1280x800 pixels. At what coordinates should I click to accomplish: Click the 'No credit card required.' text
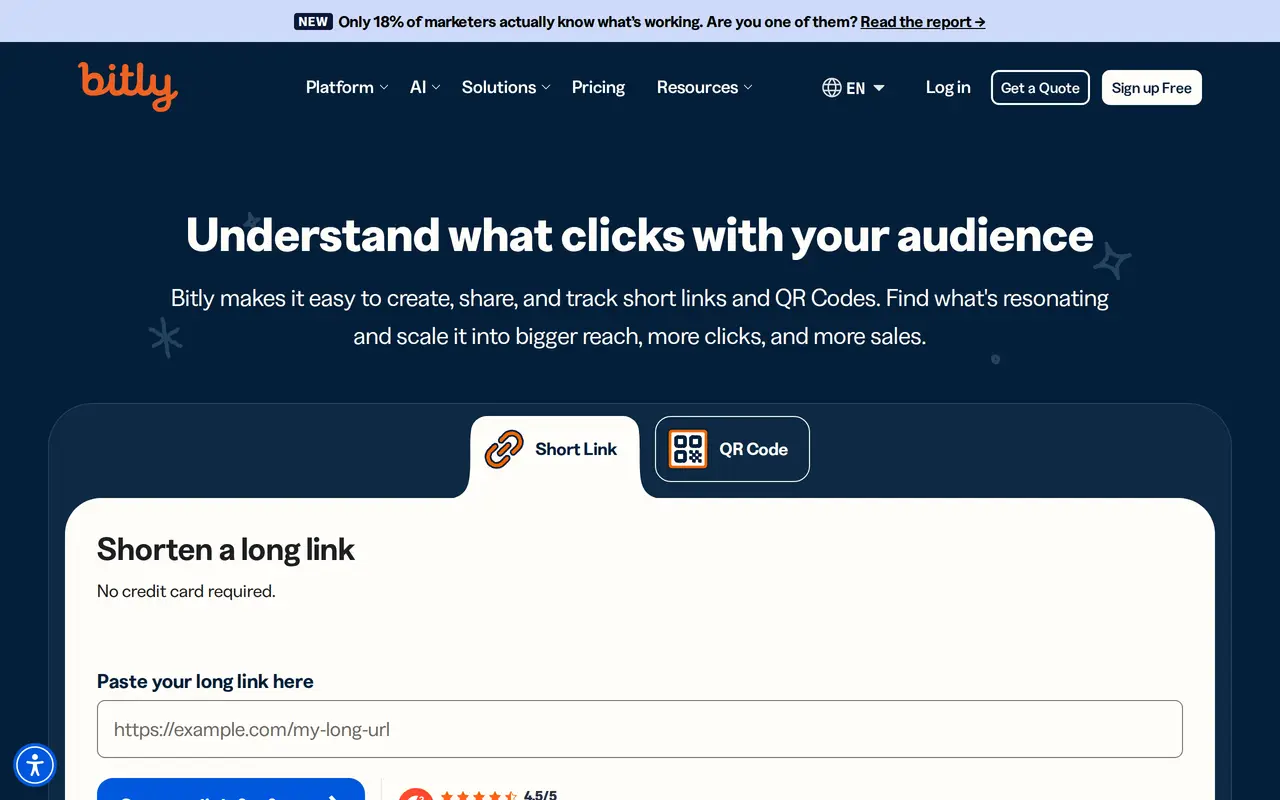point(186,591)
